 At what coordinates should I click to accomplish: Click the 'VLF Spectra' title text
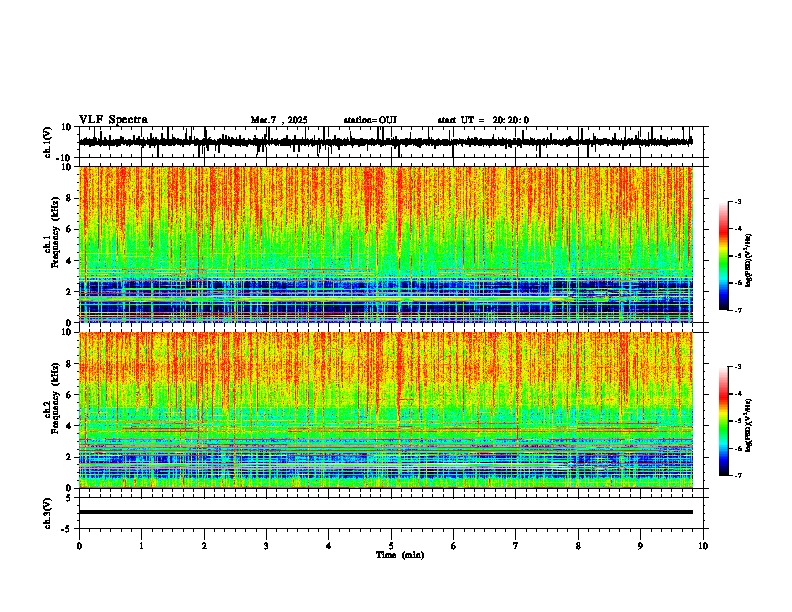pyautogui.click(x=113, y=120)
